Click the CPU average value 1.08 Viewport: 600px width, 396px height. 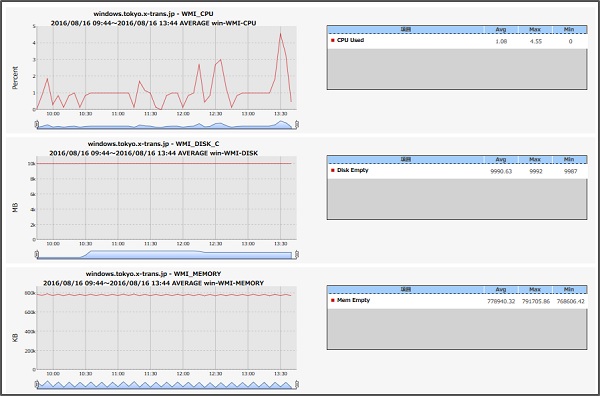point(501,42)
